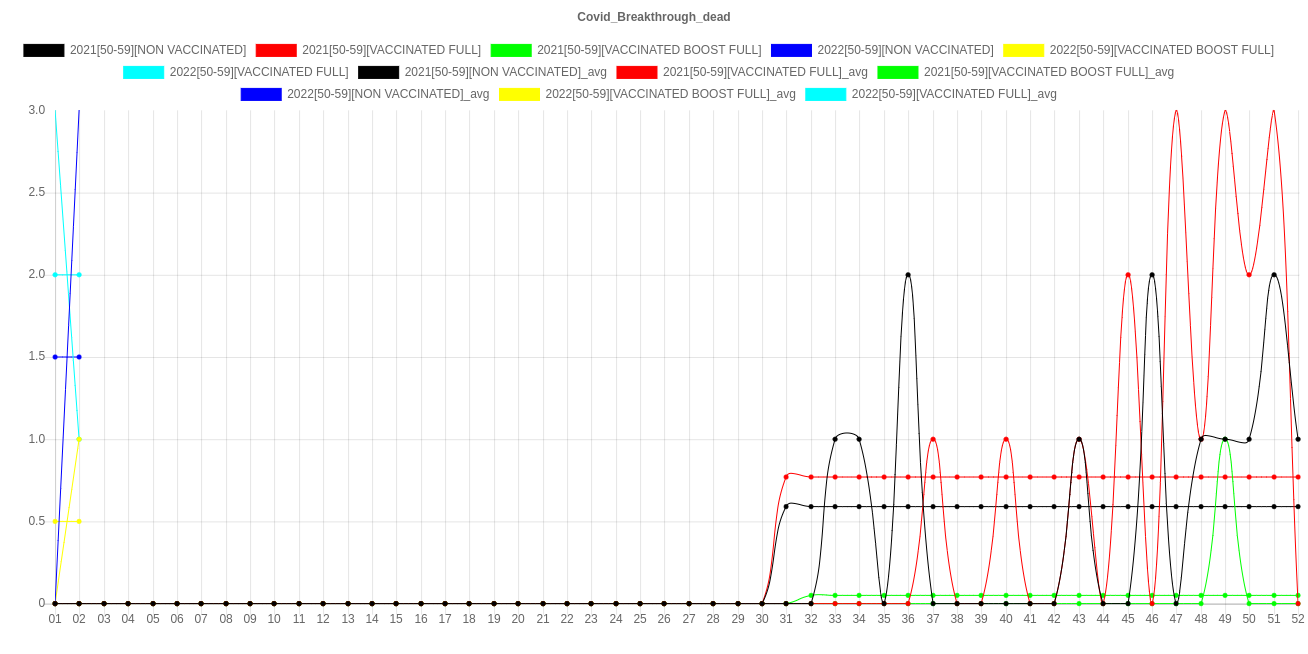Click yellow swatch for 2022 VACCINATED BOOST FULL_avg

tap(519, 94)
